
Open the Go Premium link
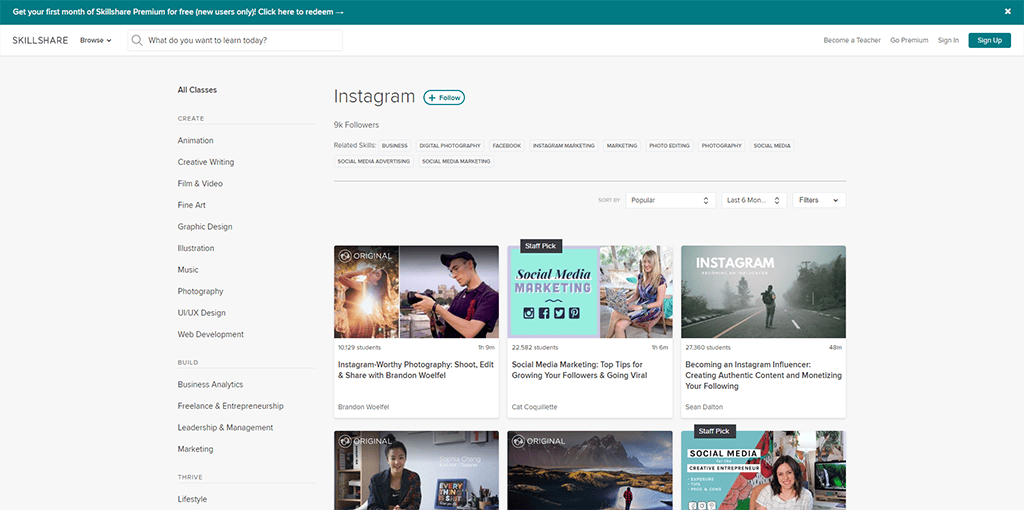pyautogui.click(x=909, y=40)
